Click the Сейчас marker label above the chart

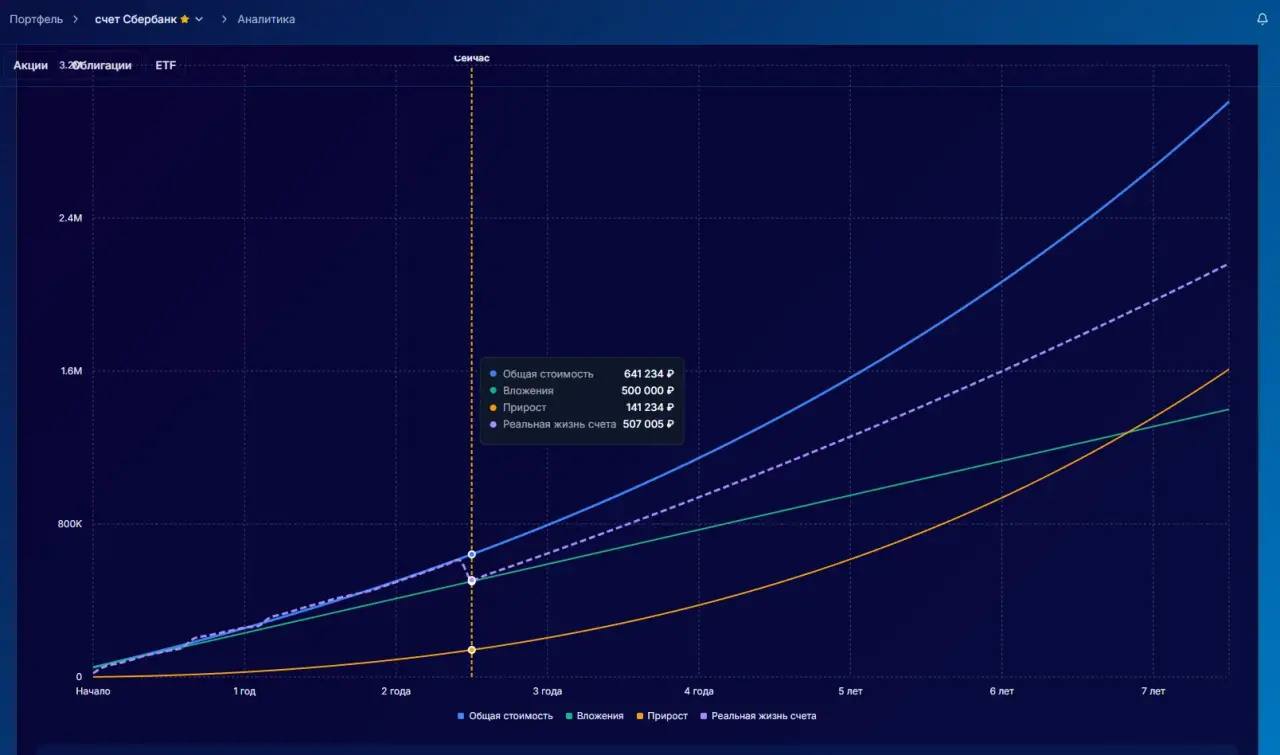click(472, 58)
